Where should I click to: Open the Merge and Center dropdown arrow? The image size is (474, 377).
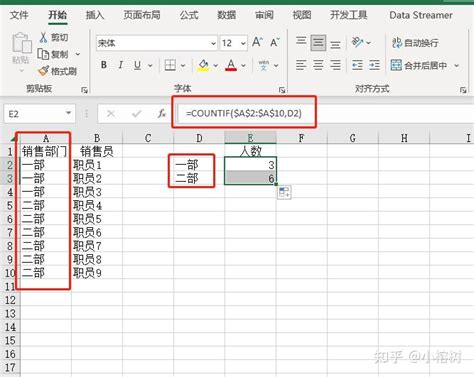(456, 66)
